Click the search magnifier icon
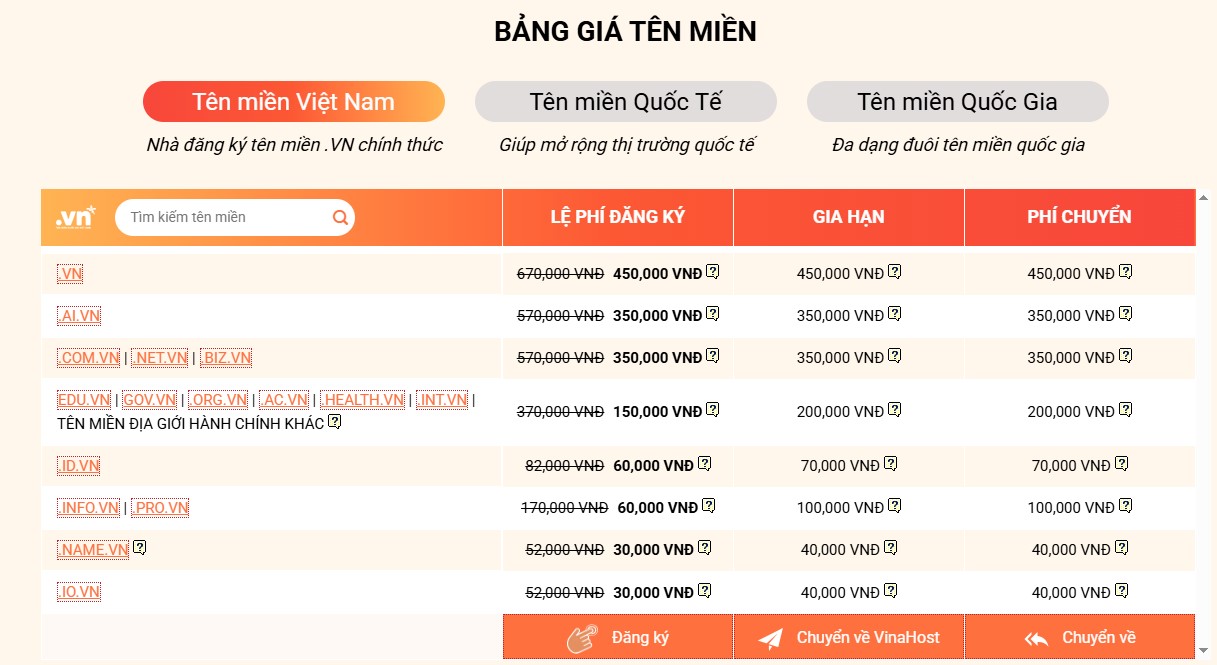 pos(340,217)
